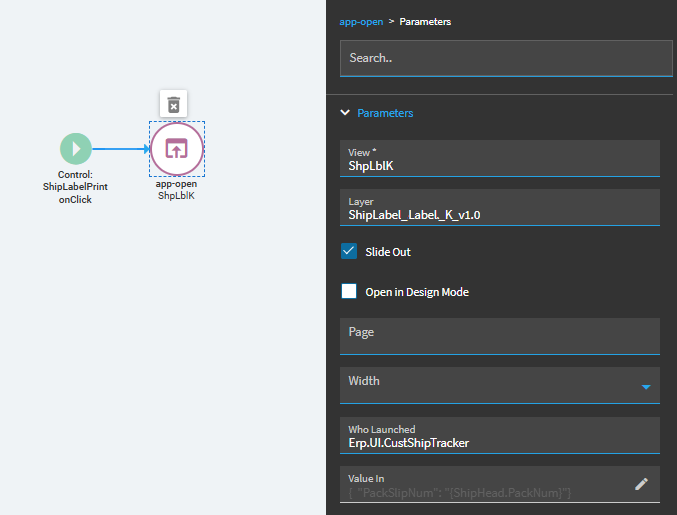The height and width of the screenshot is (515, 677).
Task: Click the pencil edit icon for Value In
Action: pyautogui.click(x=642, y=484)
